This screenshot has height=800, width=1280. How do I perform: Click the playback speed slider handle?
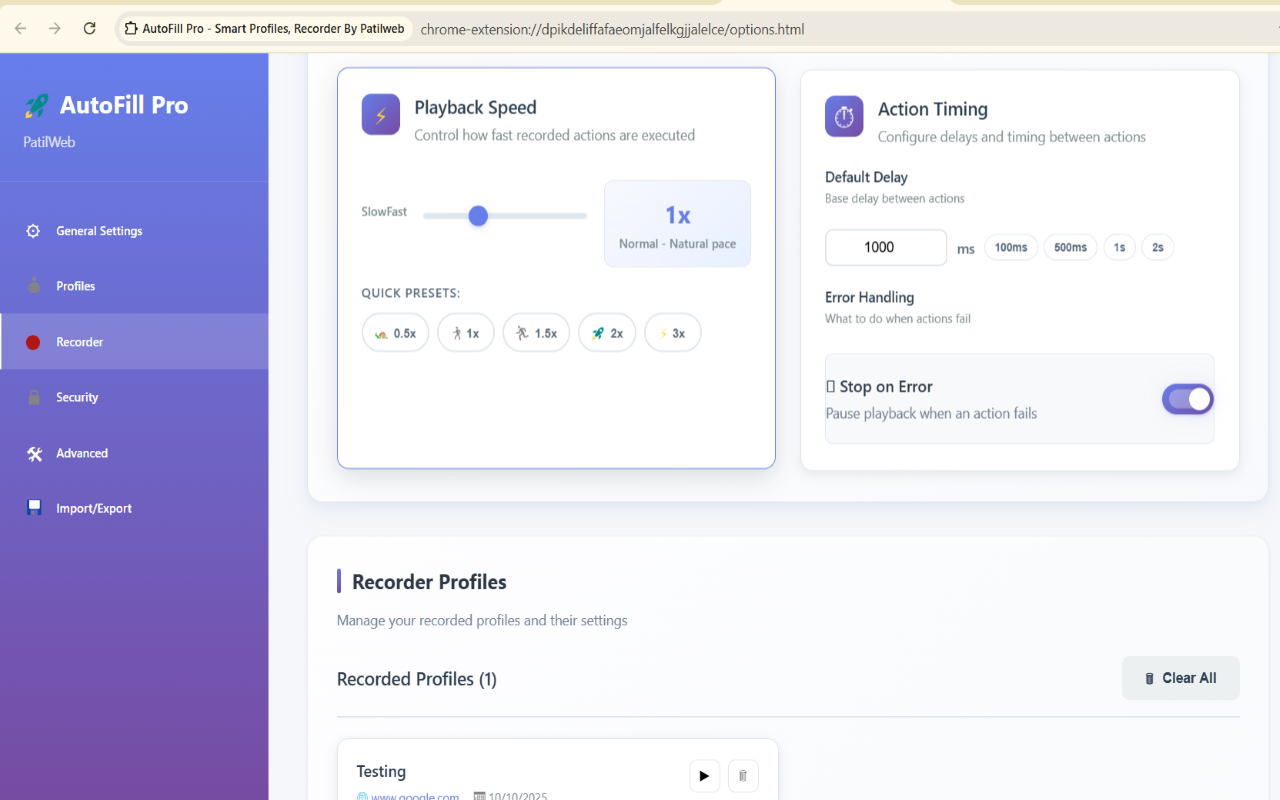point(478,216)
